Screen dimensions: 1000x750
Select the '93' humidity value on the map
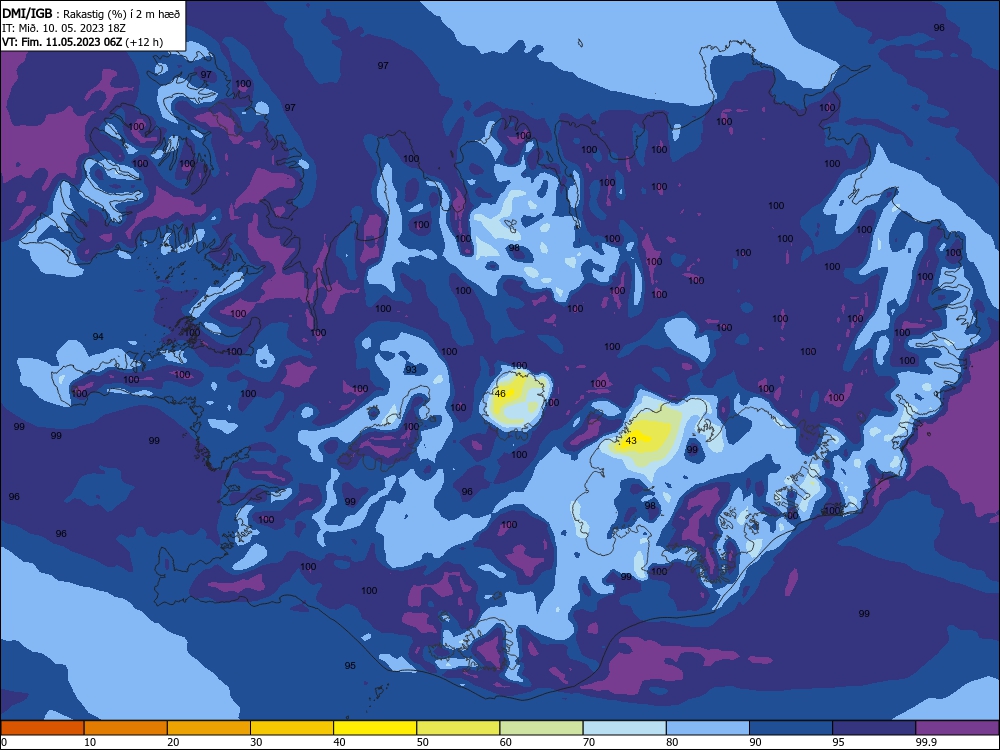[411, 369]
